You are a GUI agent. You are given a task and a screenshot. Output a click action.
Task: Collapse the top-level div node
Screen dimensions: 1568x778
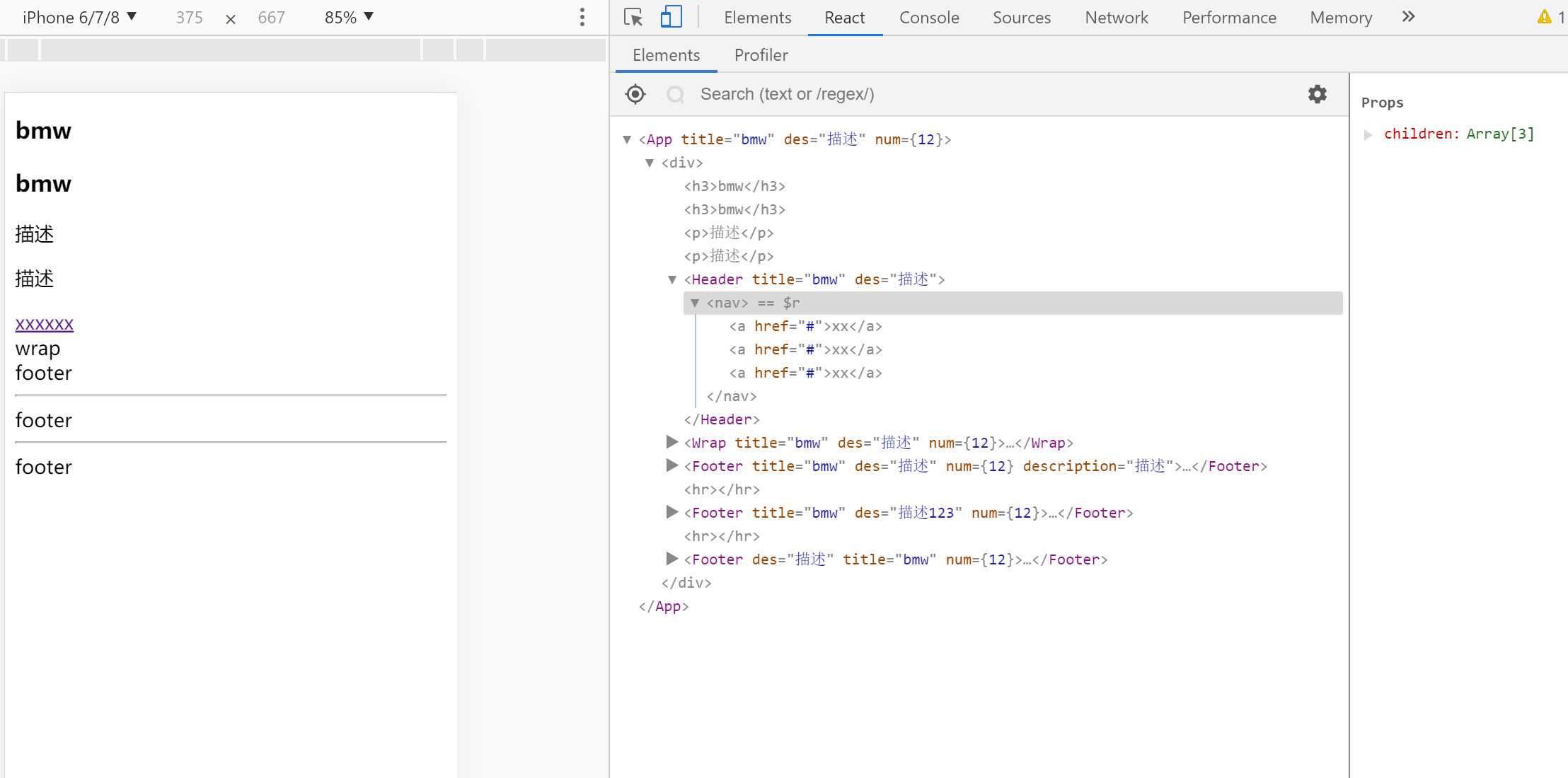(650, 163)
